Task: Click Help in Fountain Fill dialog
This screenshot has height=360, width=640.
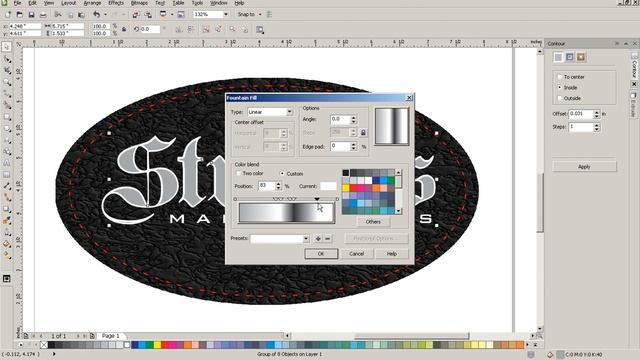Action: [x=392, y=253]
